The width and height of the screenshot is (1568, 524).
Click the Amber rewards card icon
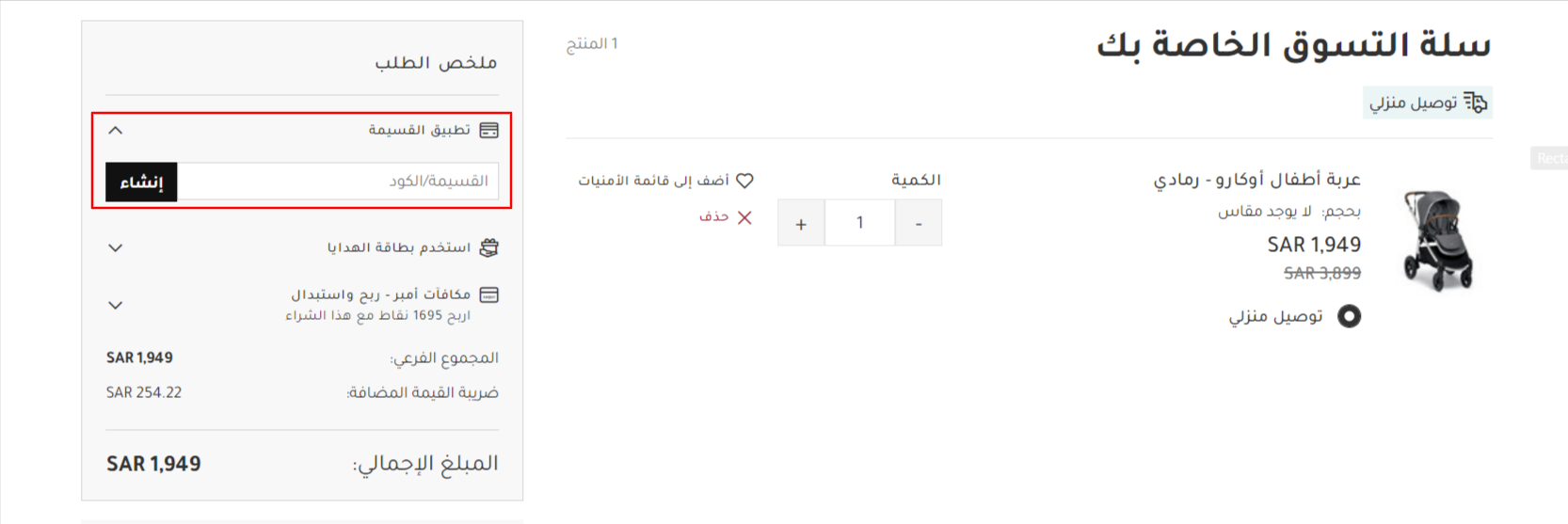488,295
